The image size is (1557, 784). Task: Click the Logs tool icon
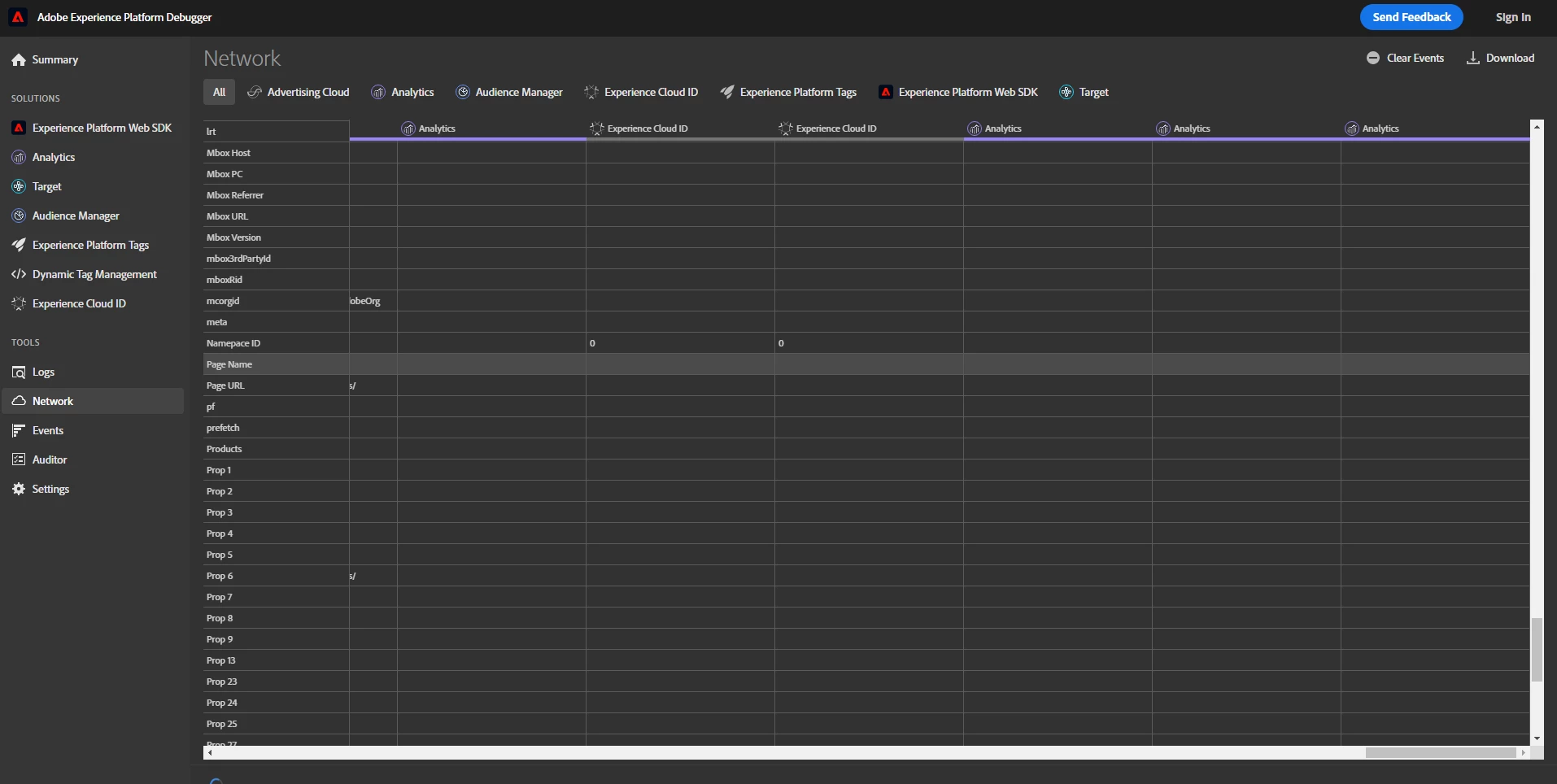click(x=19, y=372)
